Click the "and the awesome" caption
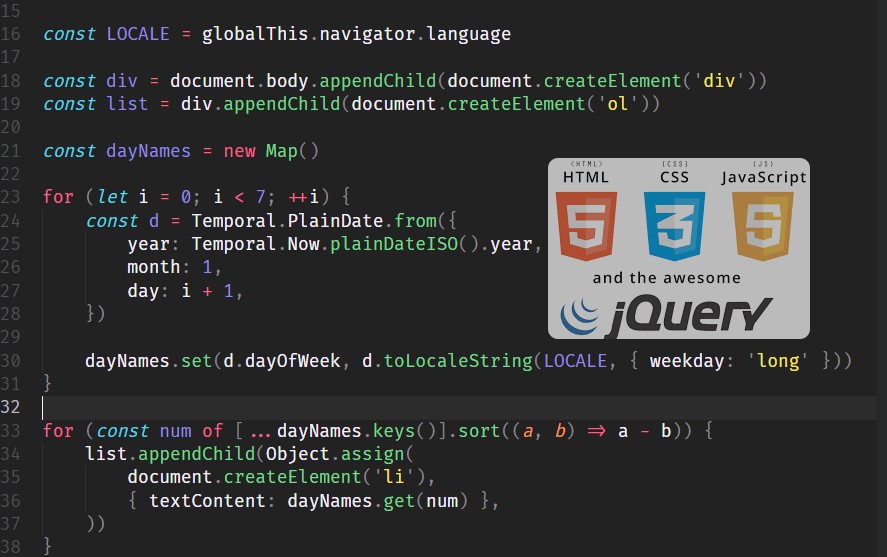Screen dimensions: 887x557 coord(666,278)
